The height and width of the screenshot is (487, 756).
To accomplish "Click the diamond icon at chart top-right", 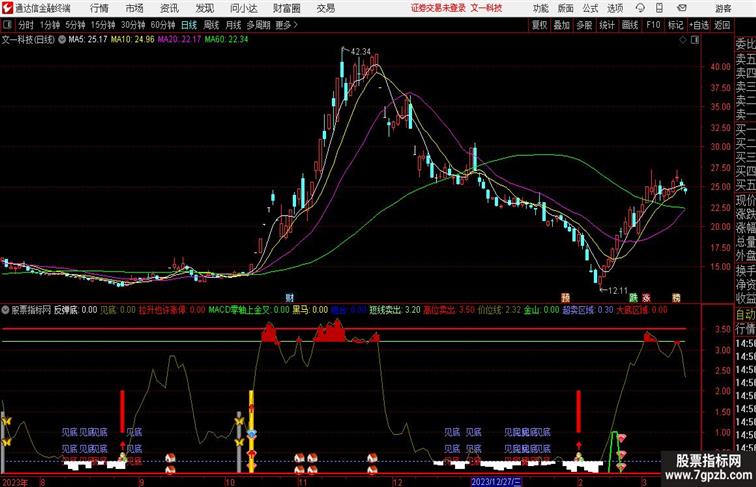I will [x=683, y=40].
